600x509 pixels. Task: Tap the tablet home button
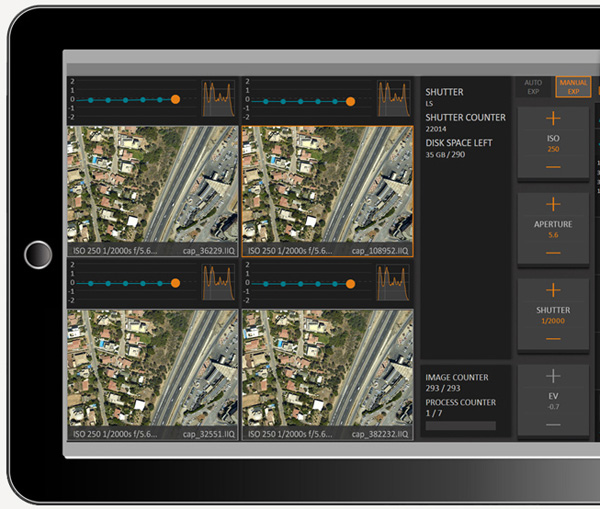tap(38, 254)
